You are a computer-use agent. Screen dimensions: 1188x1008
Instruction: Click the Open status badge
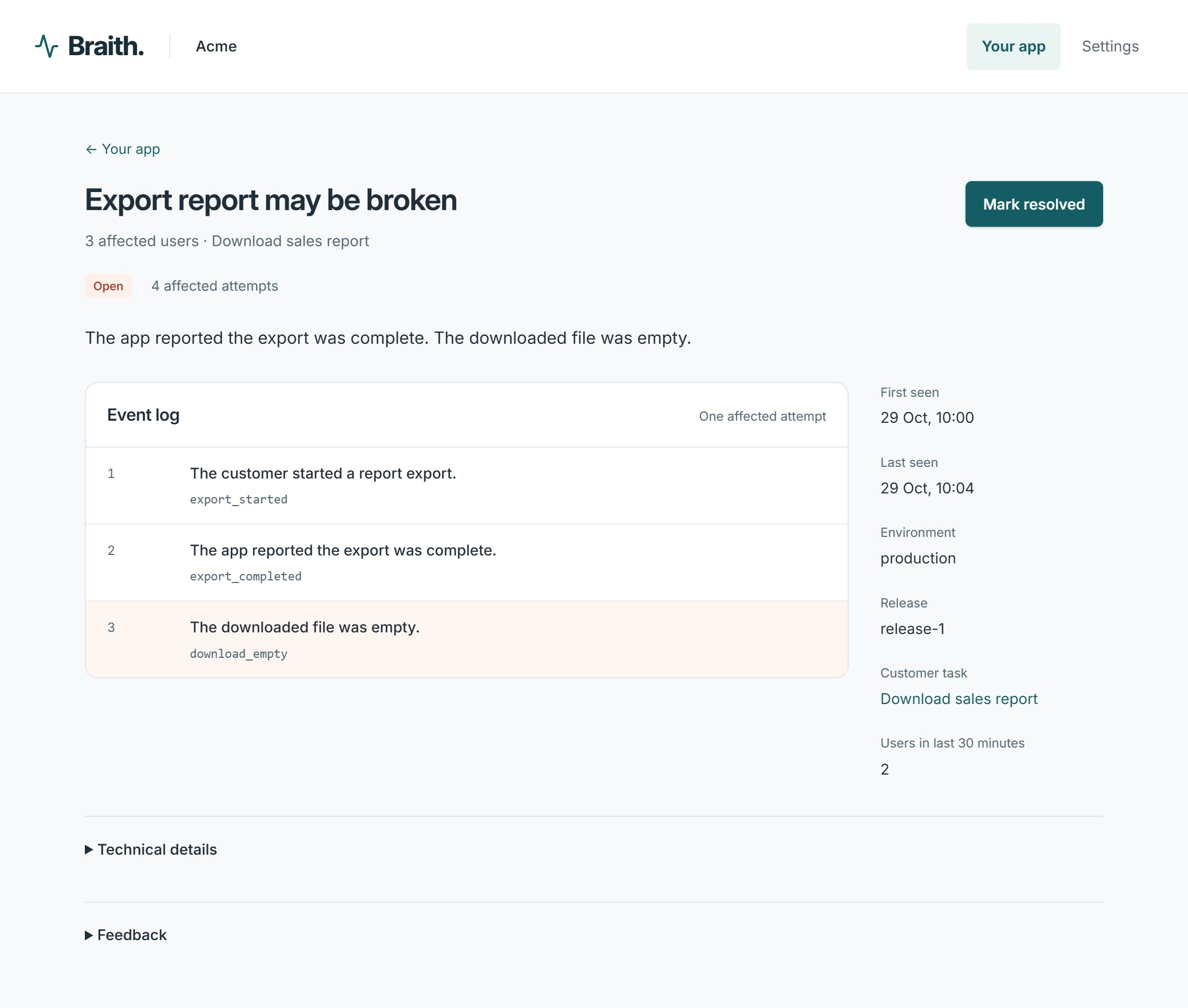click(108, 286)
